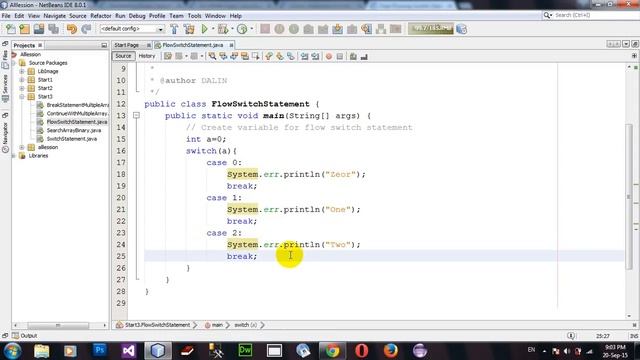This screenshot has width=640, height=360.
Task: Toggle the Rectangular Selection icon
Action: [x=256, y=57]
